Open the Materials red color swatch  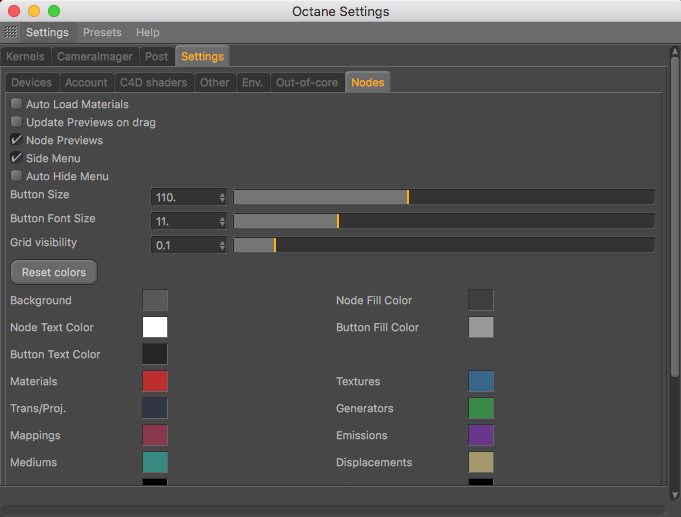(x=155, y=381)
